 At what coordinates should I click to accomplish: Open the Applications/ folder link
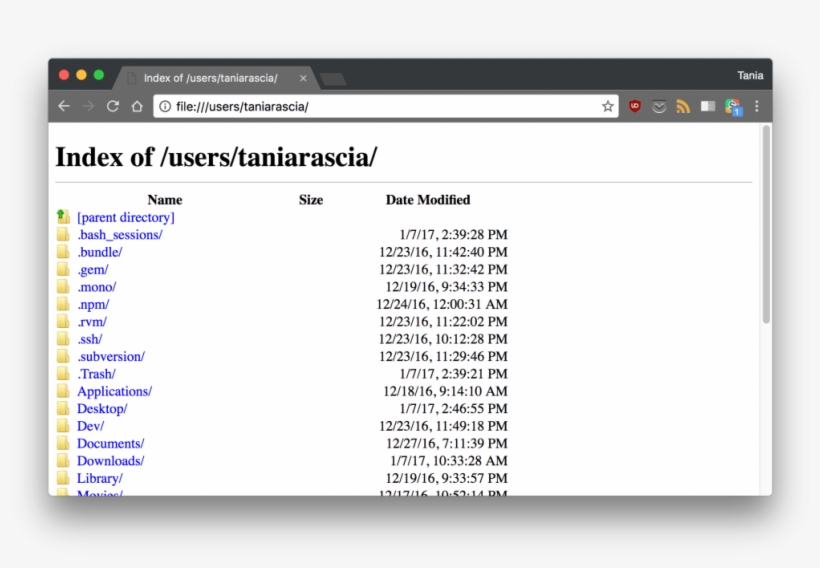(114, 391)
